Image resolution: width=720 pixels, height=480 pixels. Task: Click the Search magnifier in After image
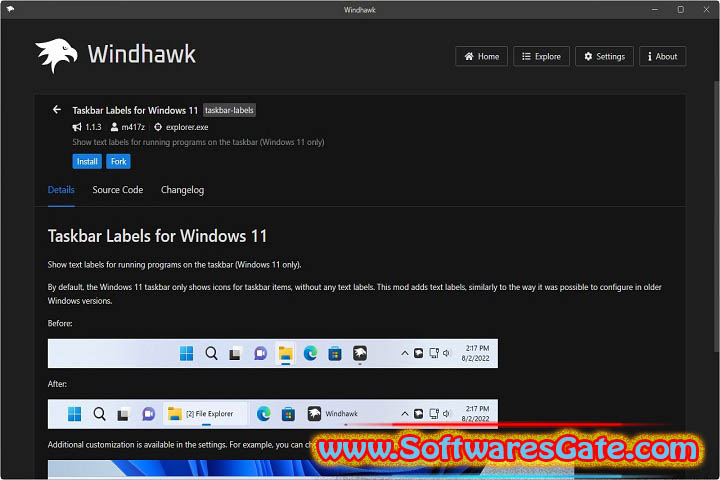(x=99, y=414)
